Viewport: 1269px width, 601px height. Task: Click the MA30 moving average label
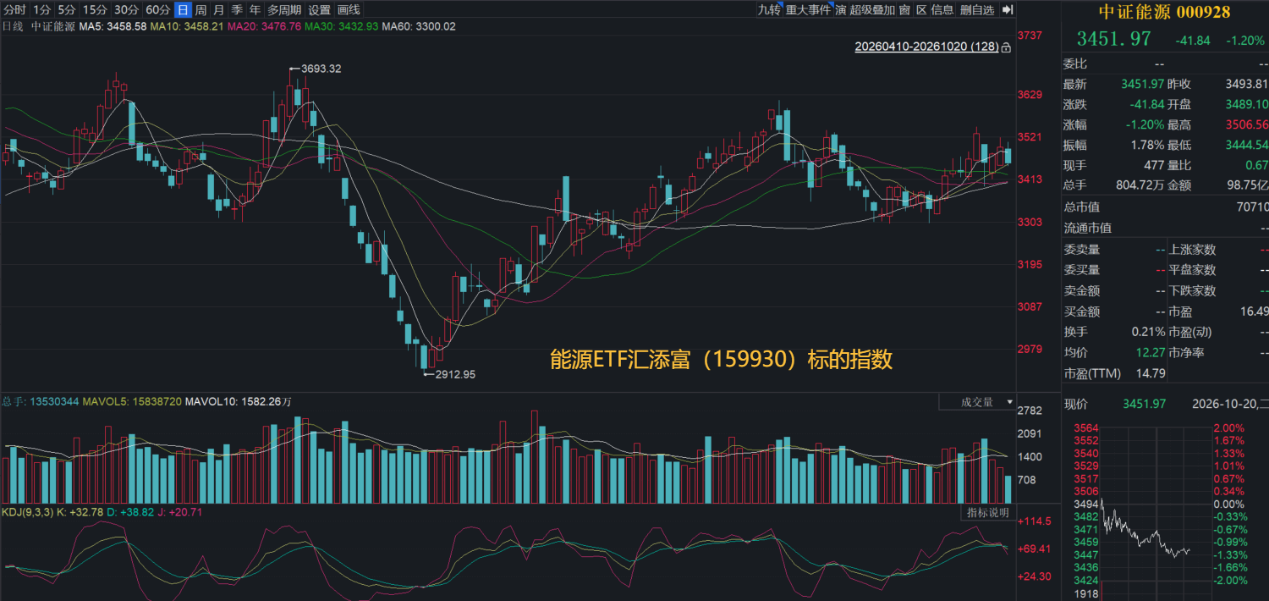pyautogui.click(x=341, y=27)
